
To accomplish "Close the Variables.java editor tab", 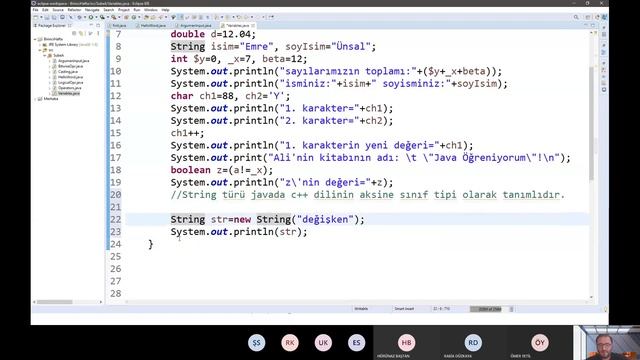I will (253, 25).
